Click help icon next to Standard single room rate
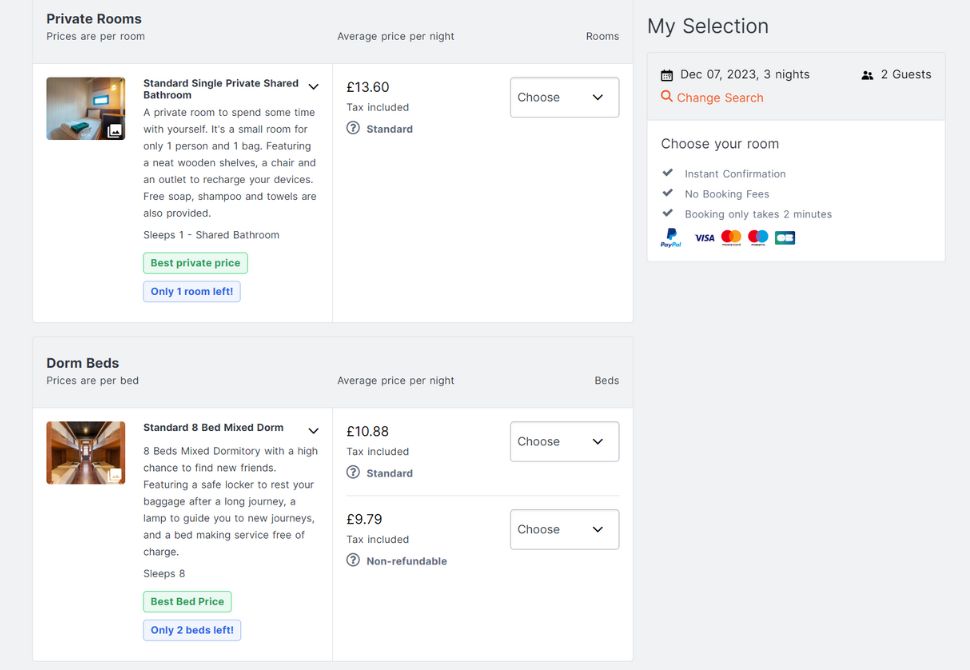The image size is (970, 670). (x=353, y=128)
